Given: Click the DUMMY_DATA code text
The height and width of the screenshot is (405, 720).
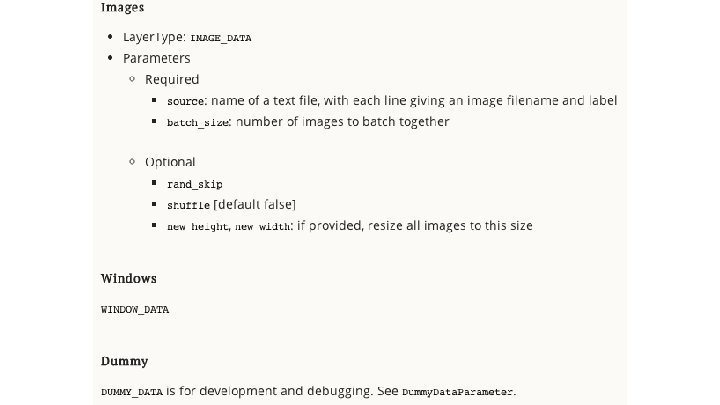Looking at the screenshot, I should [x=132, y=392].
